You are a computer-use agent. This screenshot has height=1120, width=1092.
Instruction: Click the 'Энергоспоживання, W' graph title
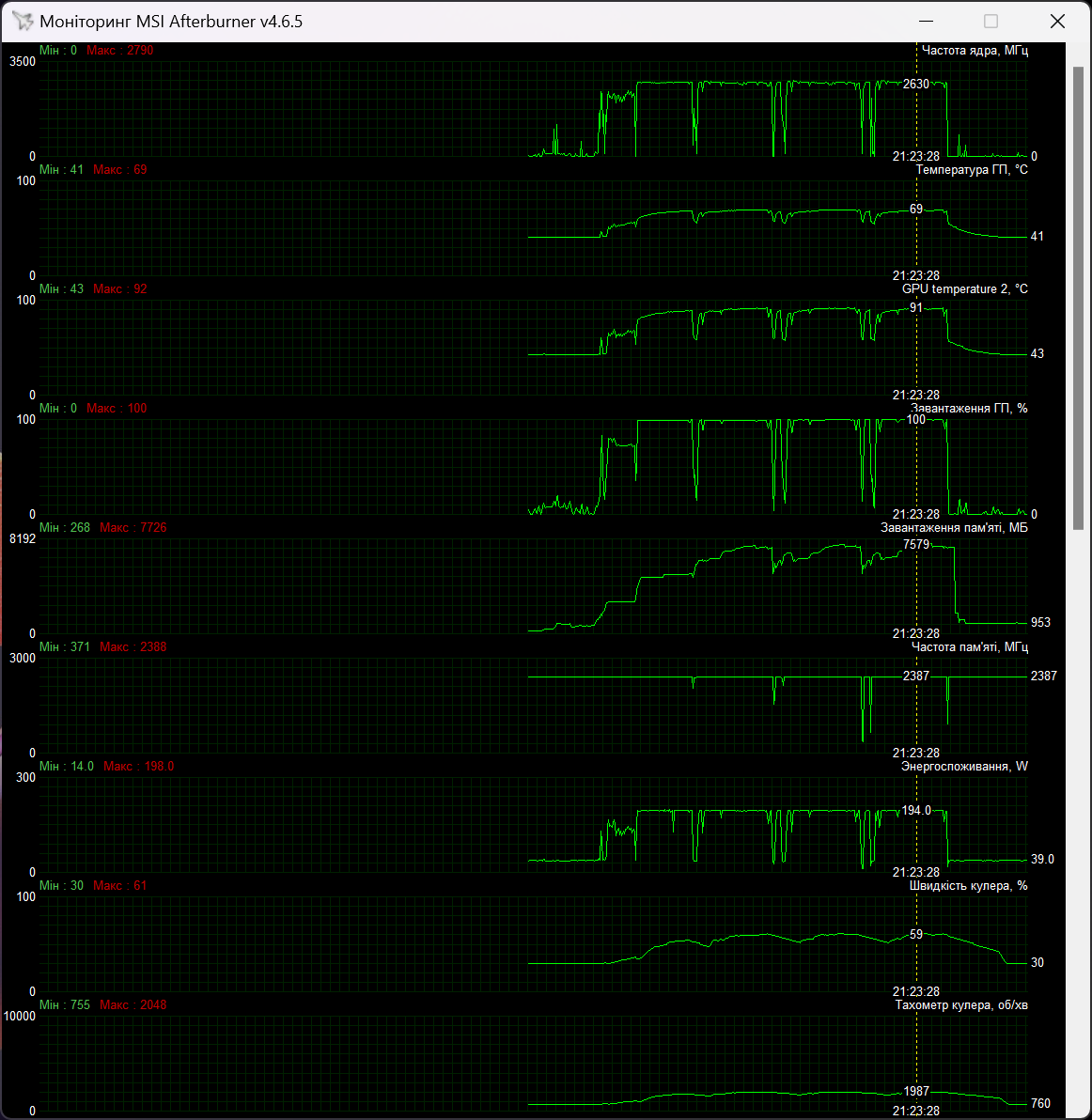[x=965, y=766]
